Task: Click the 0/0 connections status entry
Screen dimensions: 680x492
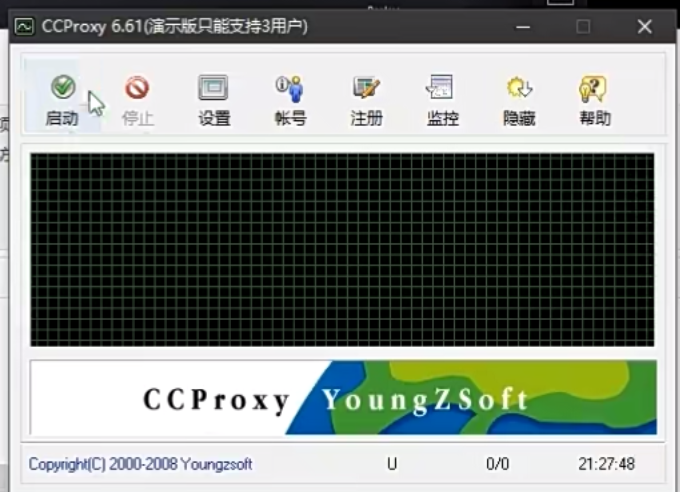Action: [x=497, y=464]
